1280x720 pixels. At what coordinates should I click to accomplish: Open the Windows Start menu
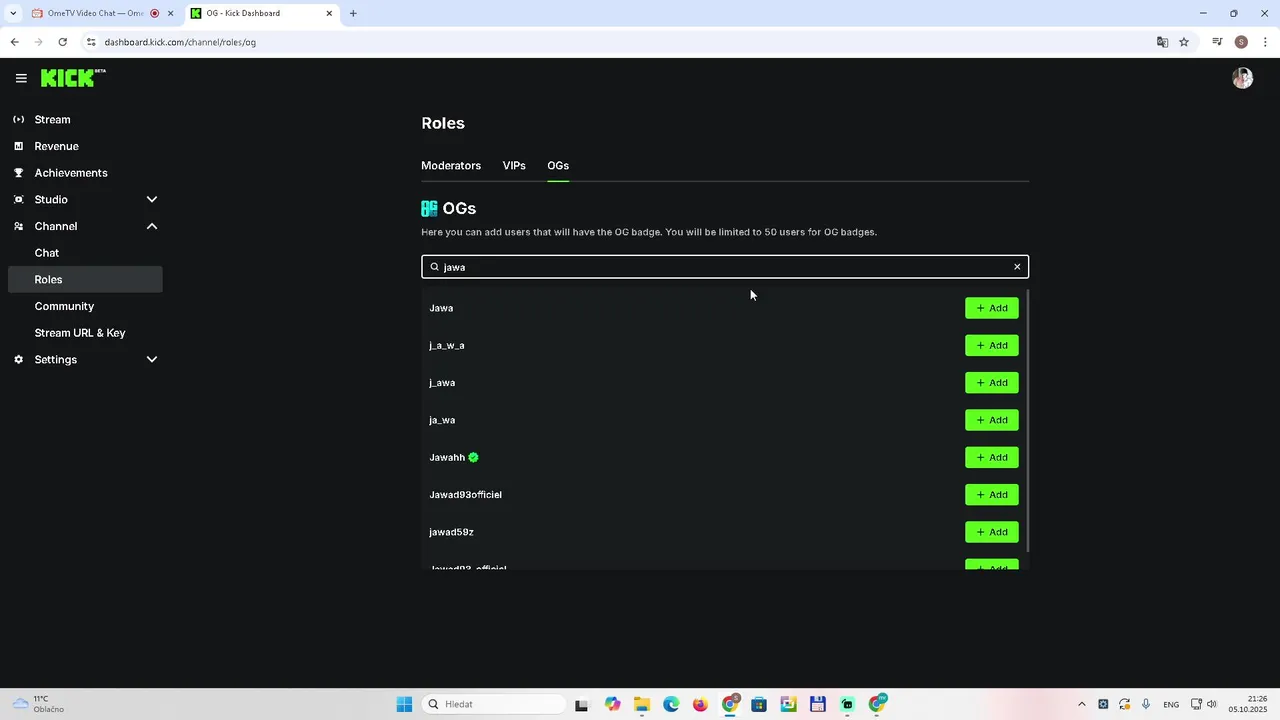pyautogui.click(x=404, y=704)
